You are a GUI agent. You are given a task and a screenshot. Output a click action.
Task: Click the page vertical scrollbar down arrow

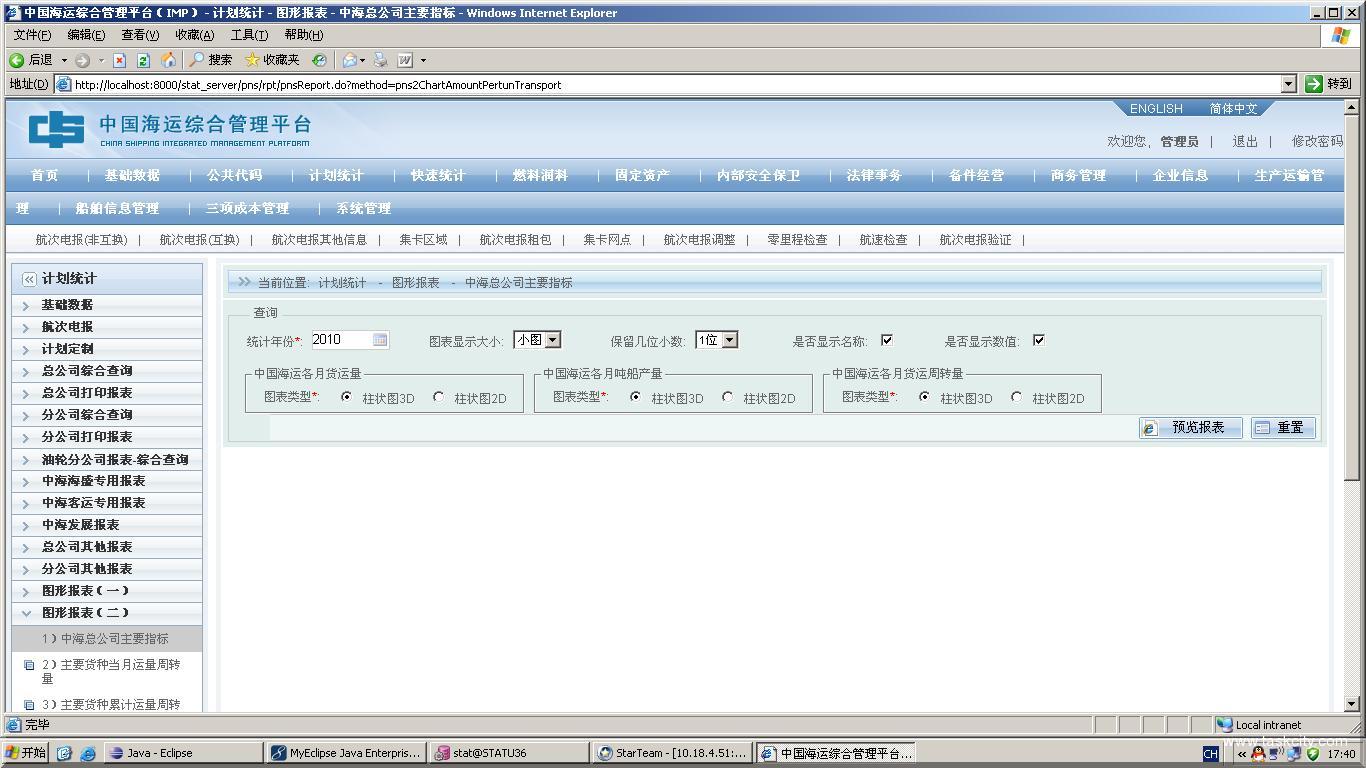[x=1352, y=704]
